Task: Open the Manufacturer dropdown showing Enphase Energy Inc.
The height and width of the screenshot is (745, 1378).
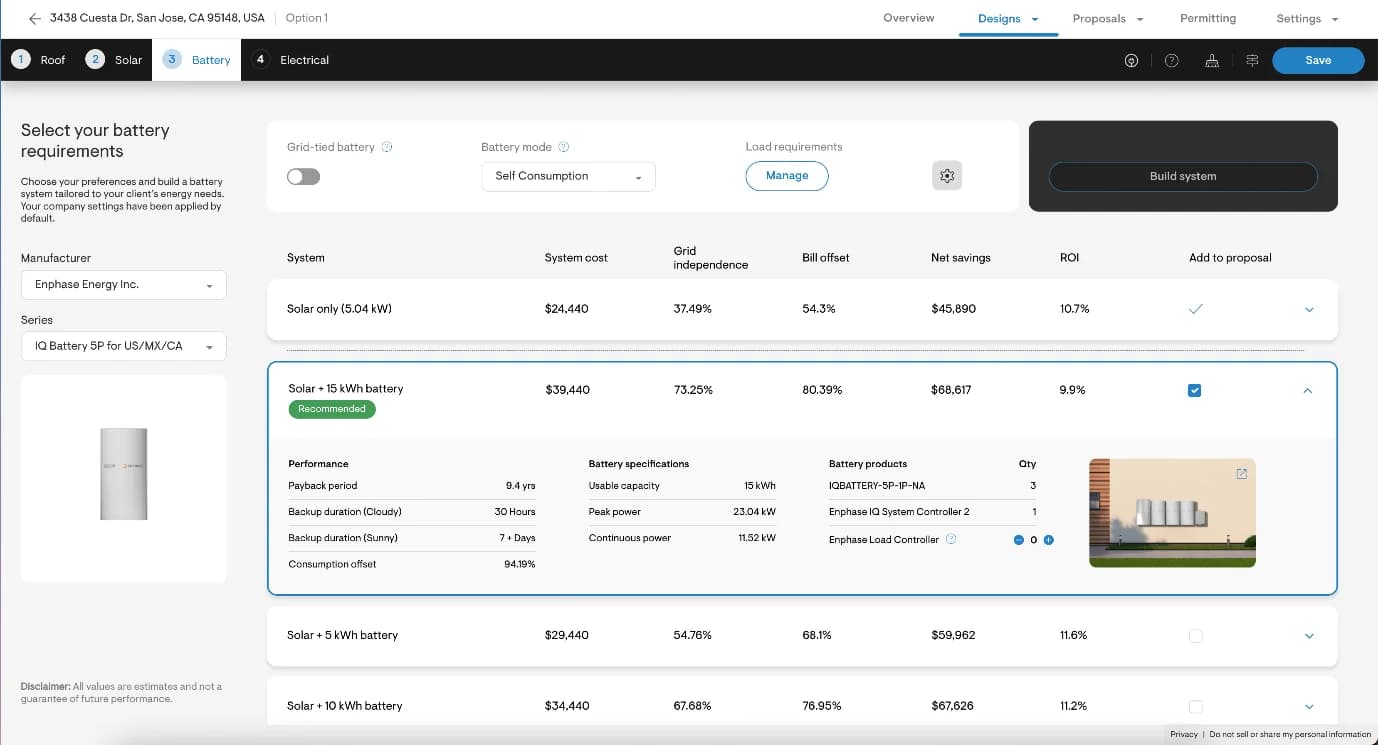Action: click(124, 285)
